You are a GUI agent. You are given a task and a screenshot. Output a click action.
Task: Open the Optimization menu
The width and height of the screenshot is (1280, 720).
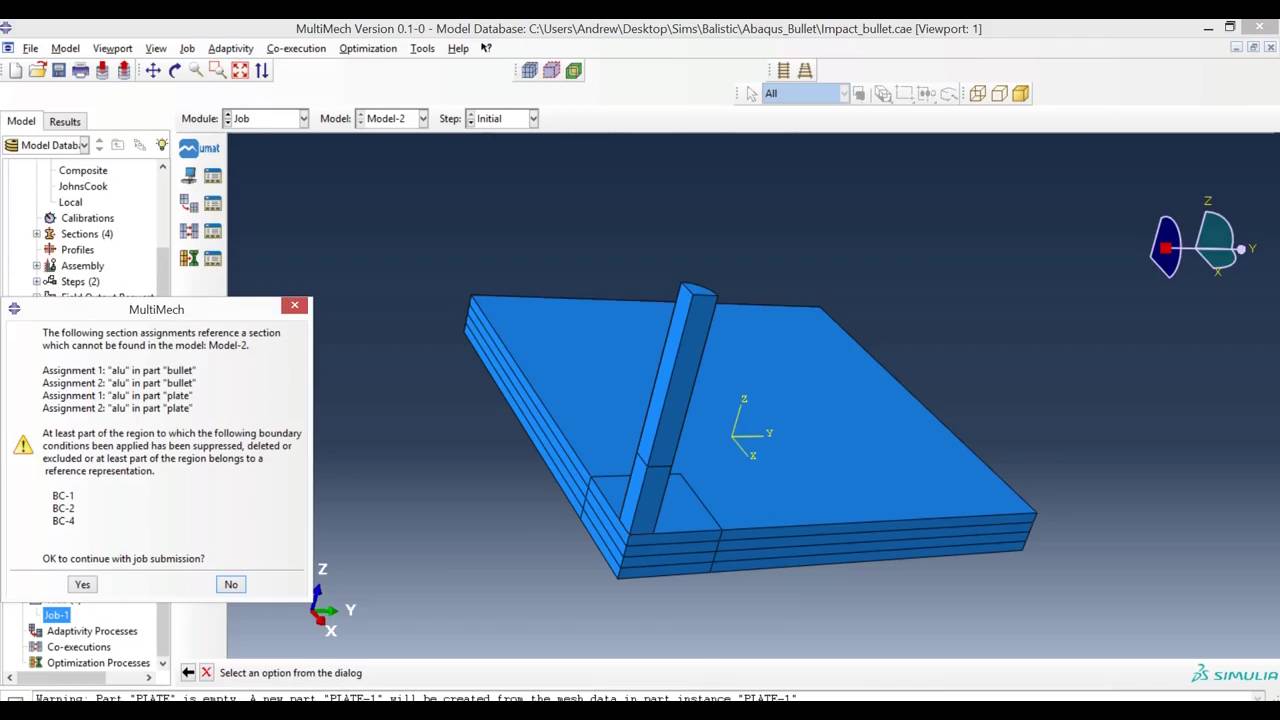pyautogui.click(x=368, y=48)
